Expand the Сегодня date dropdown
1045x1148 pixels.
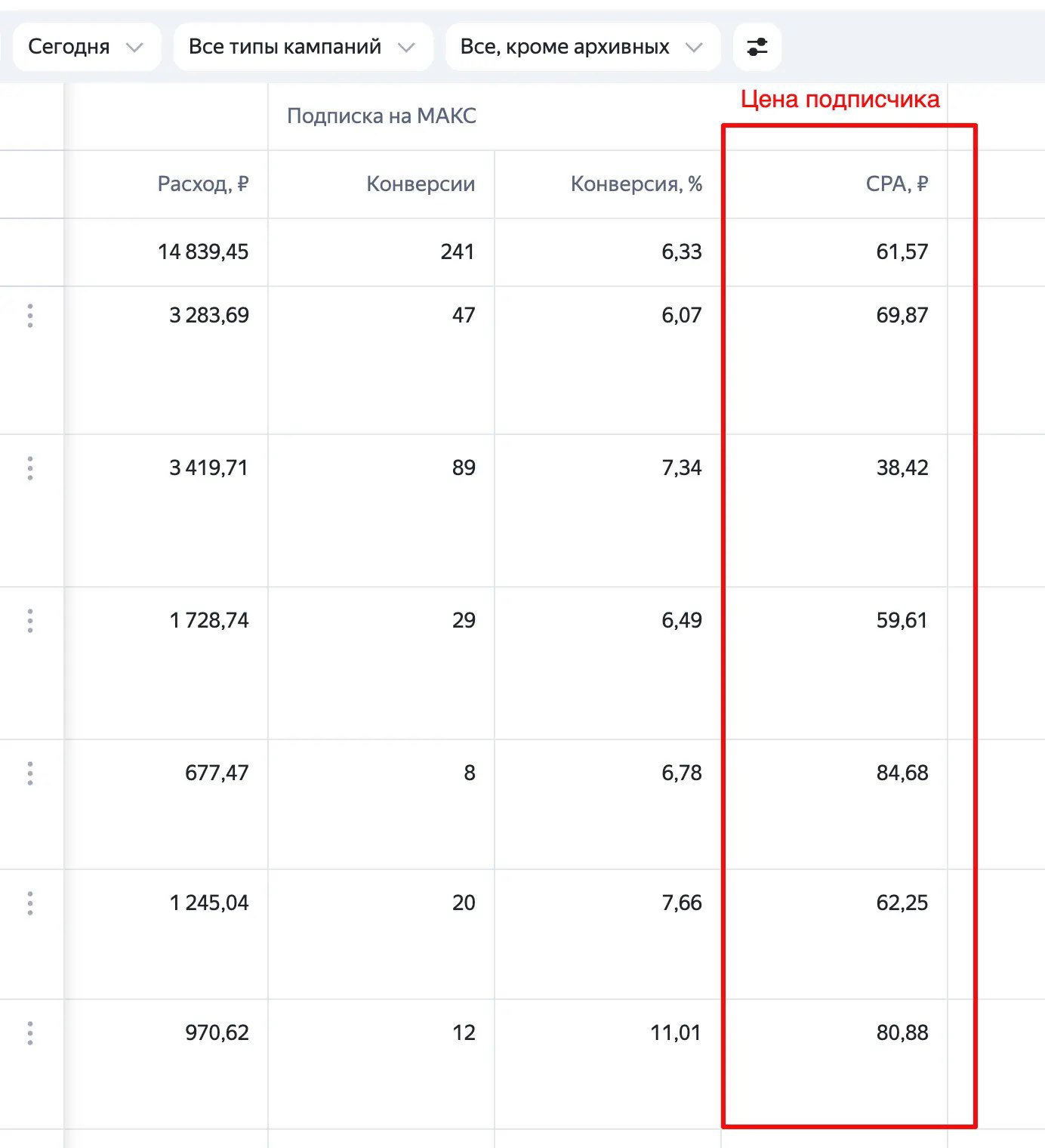point(86,47)
